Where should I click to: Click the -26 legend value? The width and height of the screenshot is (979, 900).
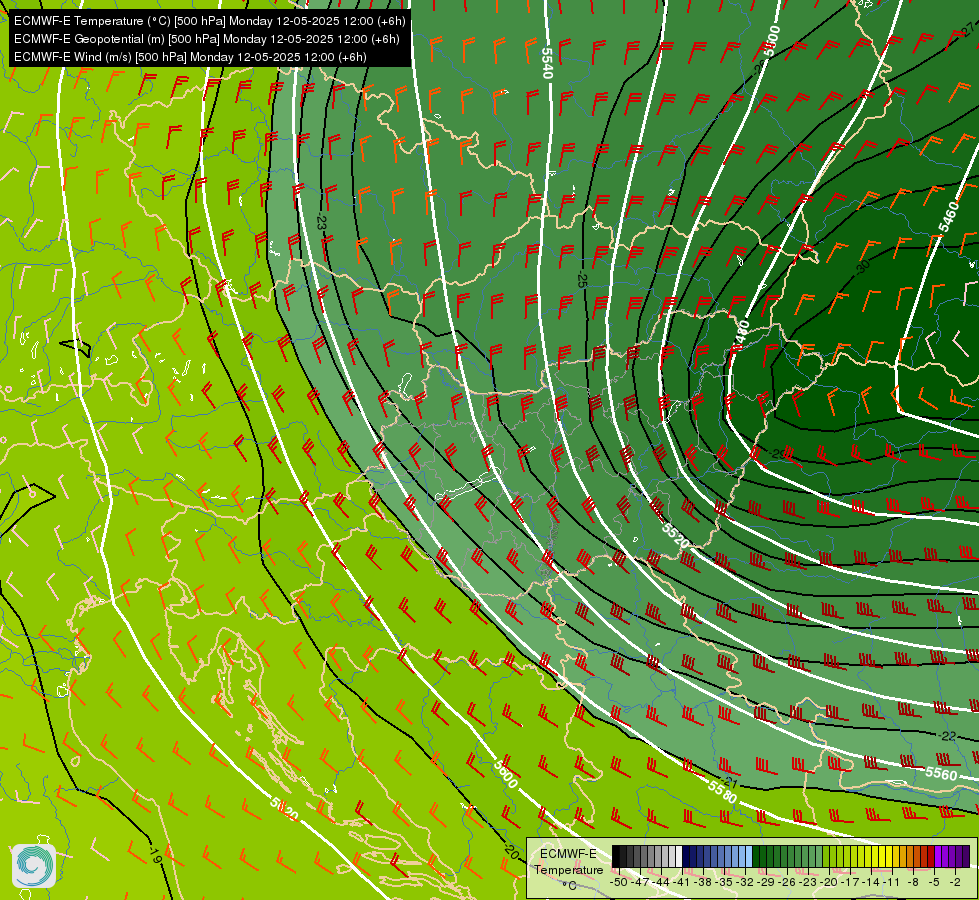[x=787, y=882]
